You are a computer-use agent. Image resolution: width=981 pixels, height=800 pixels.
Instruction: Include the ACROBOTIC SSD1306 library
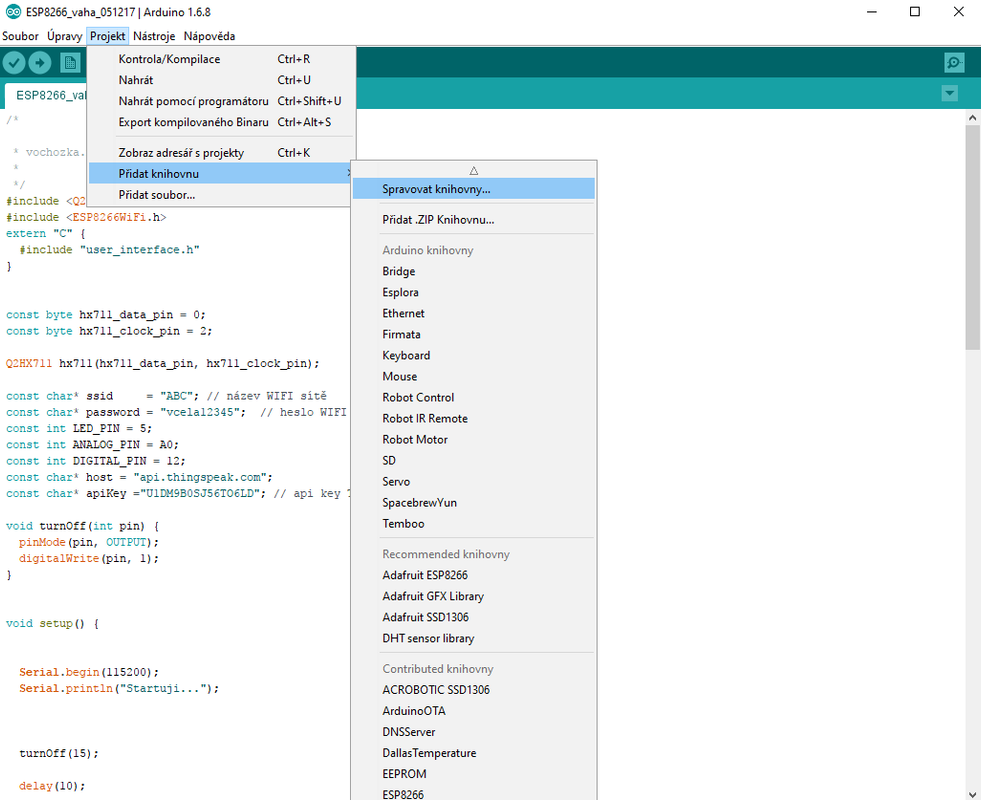pos(474,690)
